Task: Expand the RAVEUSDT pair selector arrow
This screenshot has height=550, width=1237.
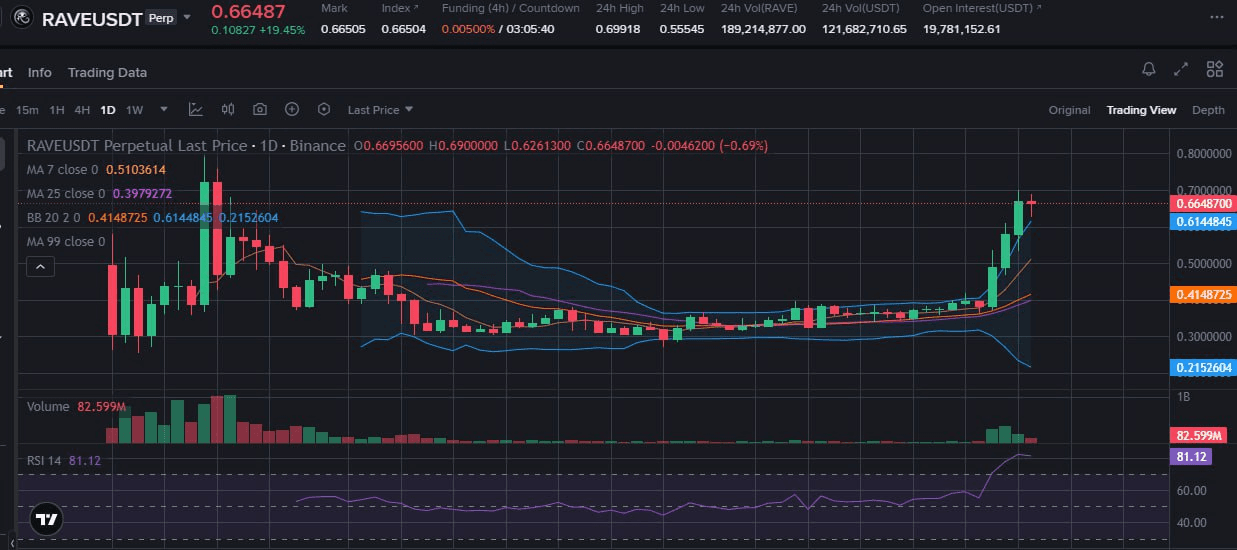Action: 186,17
